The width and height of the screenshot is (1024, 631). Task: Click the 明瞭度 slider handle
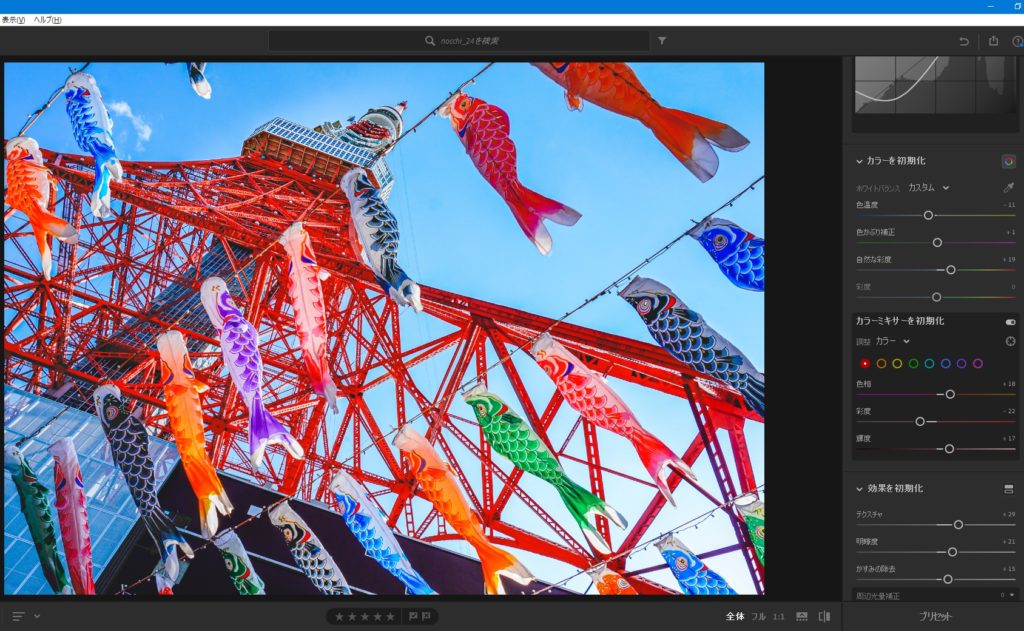click(952, 552)
